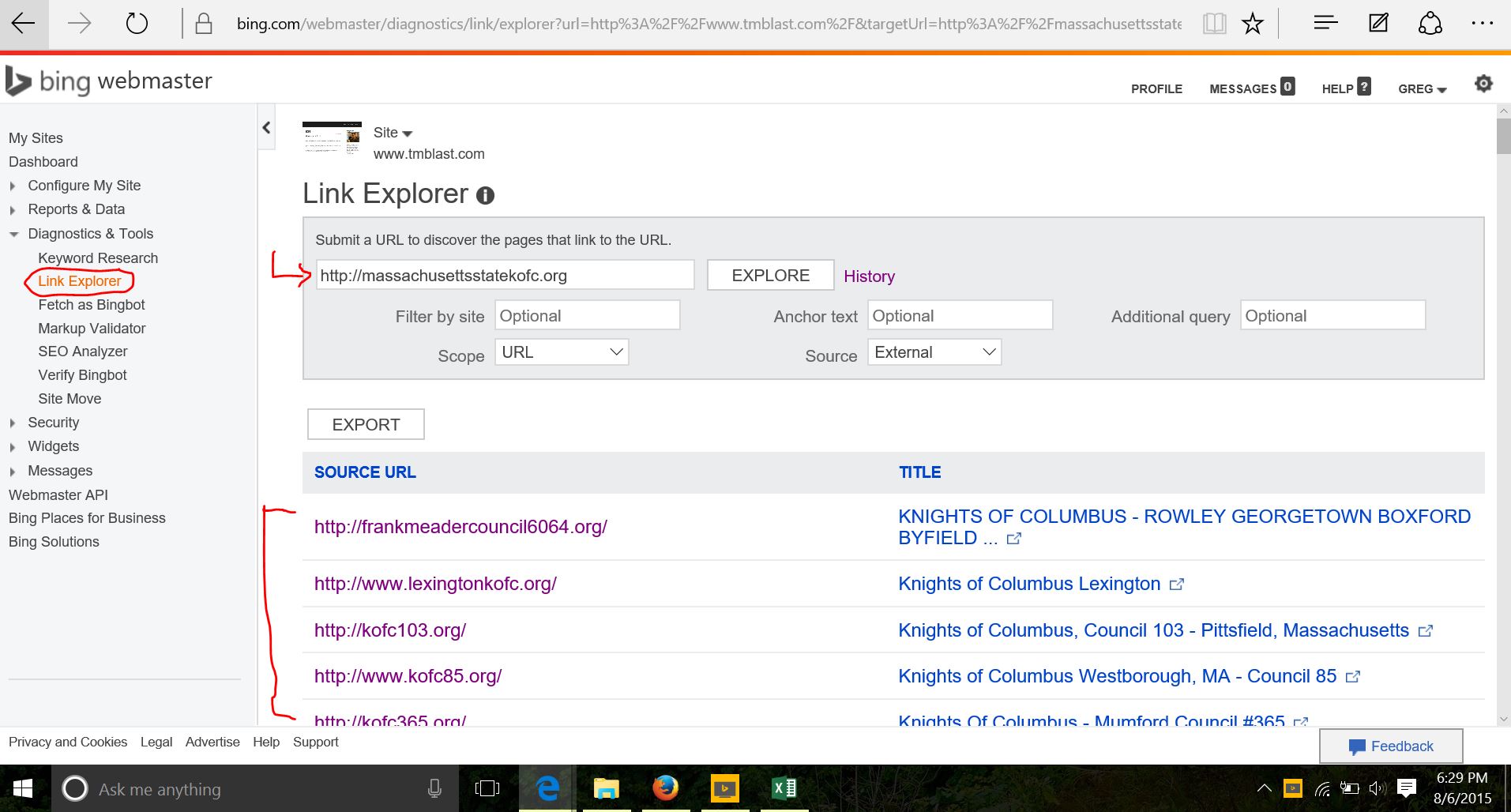The width and height of the screenshot is (1511, 812).
Task: Open MESSAGES in top menu
Action: click(1252, 88)
